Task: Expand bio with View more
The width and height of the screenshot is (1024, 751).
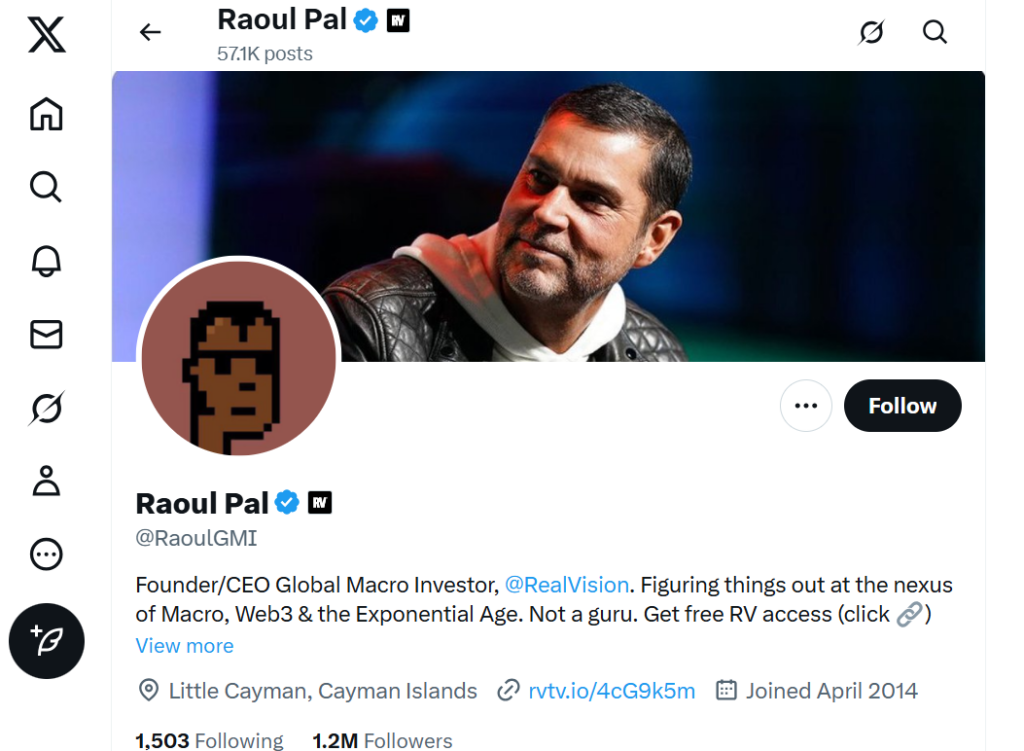Action: pyautogui.click(x=185, y=646)
